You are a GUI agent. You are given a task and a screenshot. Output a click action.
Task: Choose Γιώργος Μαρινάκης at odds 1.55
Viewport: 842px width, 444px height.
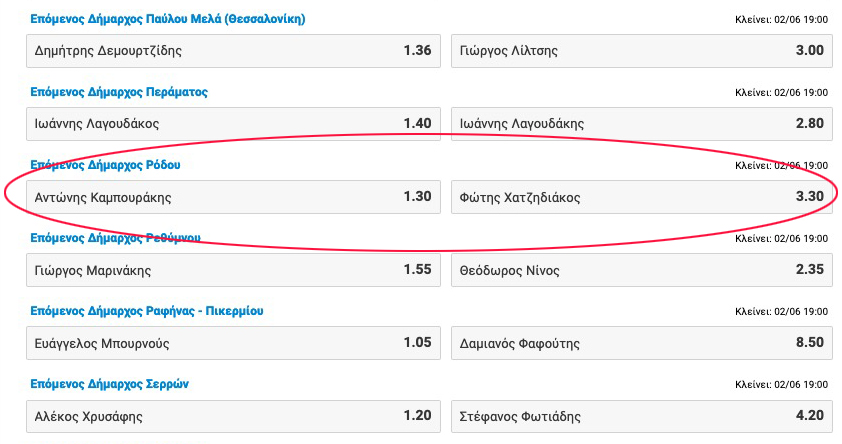coord(233,270)
